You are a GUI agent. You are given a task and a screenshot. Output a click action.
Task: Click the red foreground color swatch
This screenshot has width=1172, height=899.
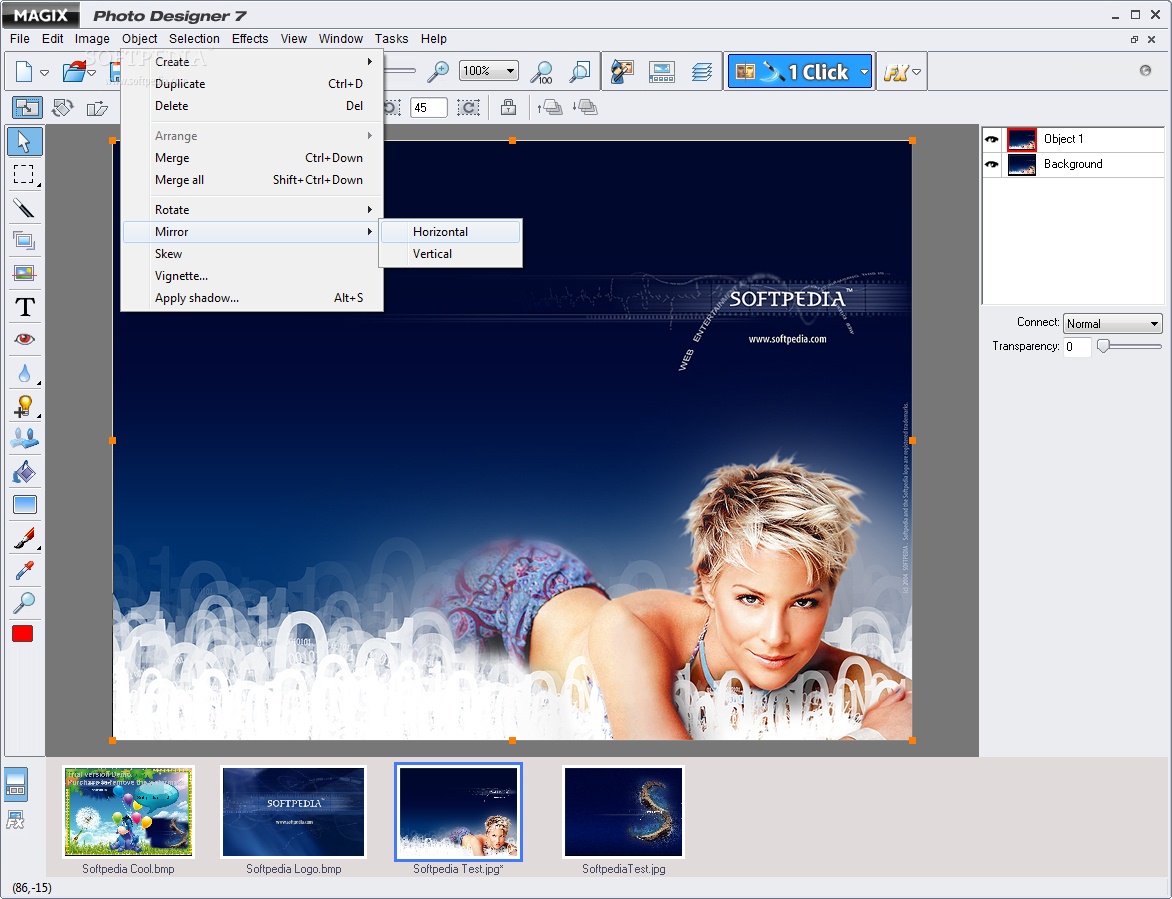pyautogui.click(x=22, y=634)
